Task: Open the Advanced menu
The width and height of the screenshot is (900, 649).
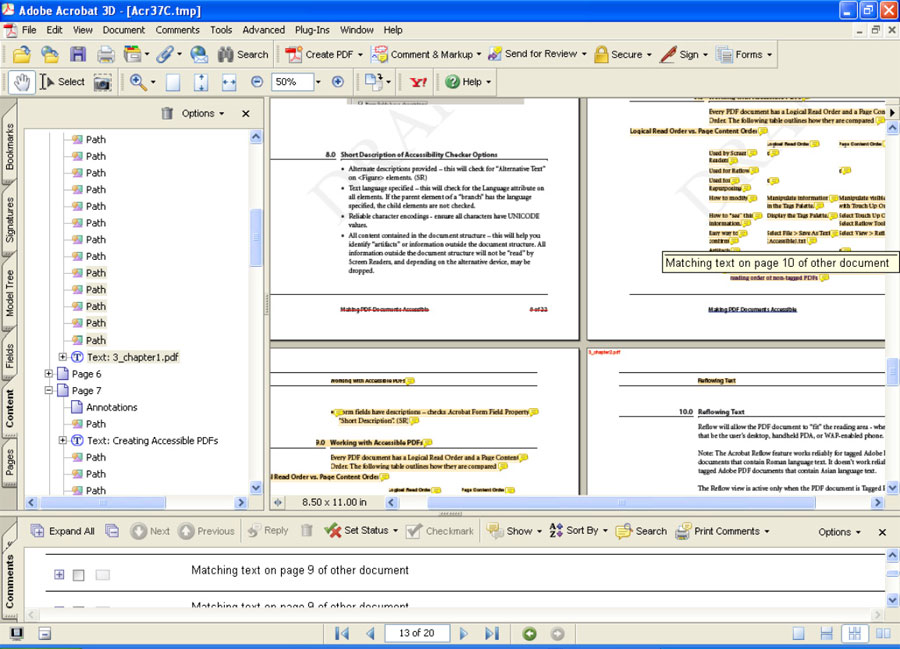Action: 263,30
